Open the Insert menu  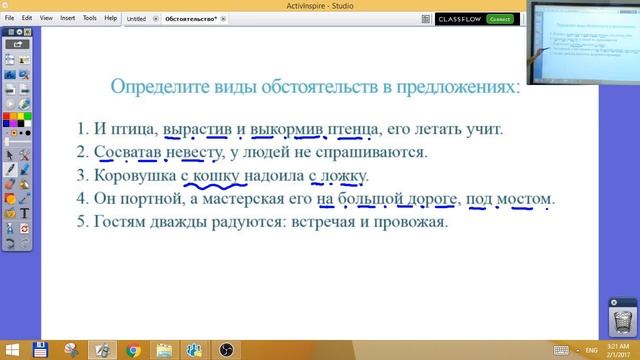(67, 18)
